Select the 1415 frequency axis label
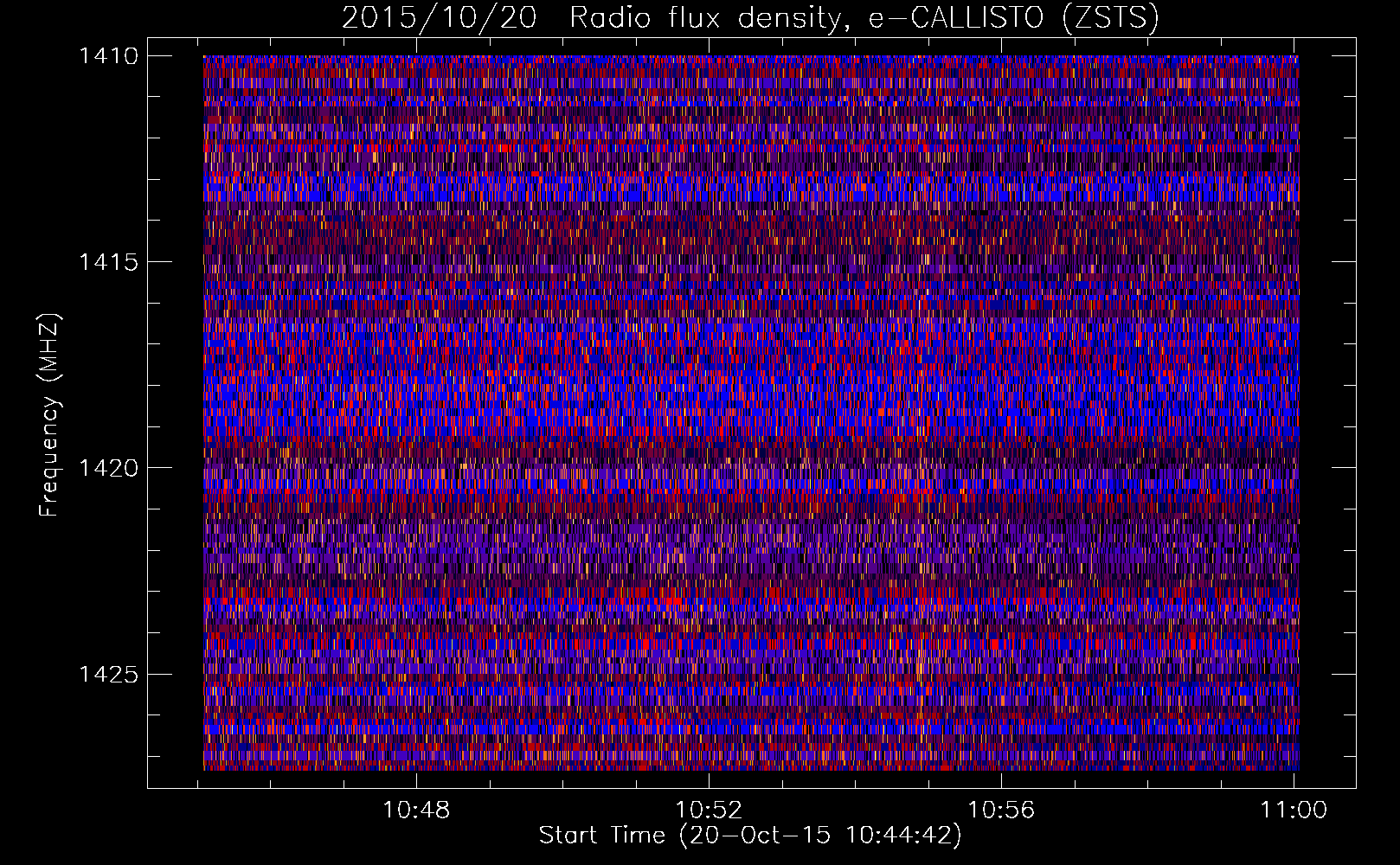This screenshot has width=1400, height=865. tap(108, 262)
